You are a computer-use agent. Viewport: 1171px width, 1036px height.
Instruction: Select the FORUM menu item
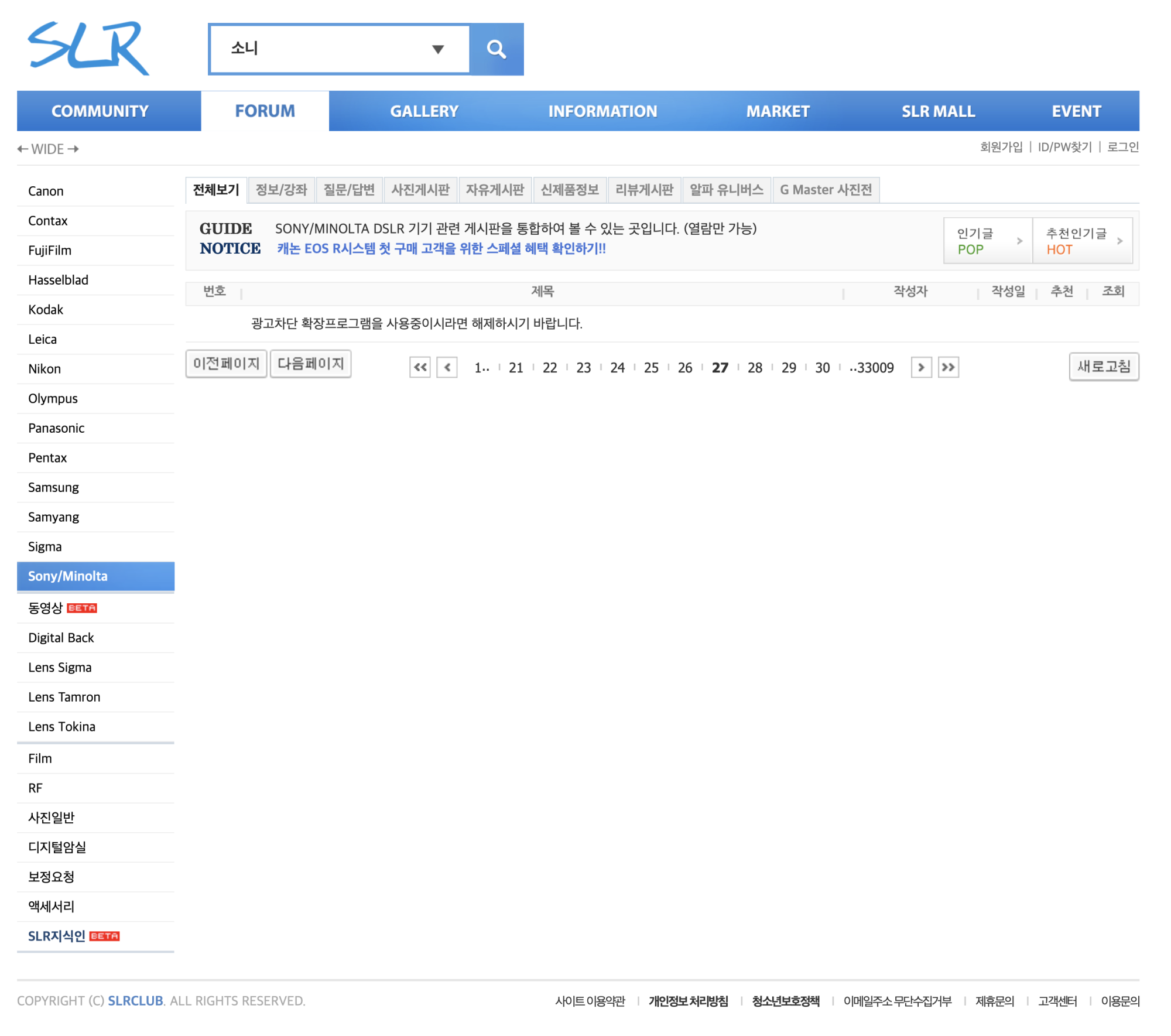(264, 110)
